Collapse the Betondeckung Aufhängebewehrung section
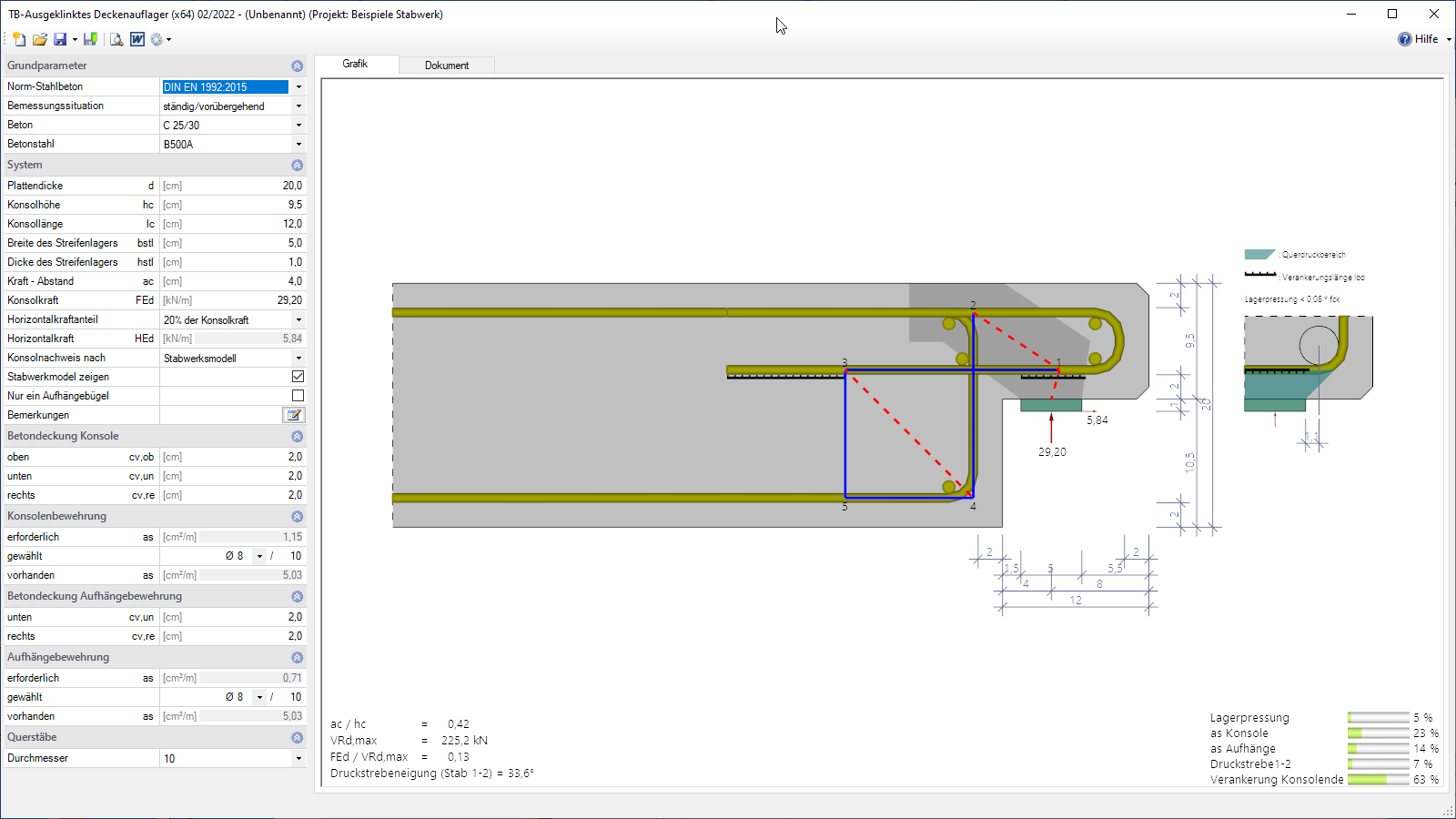 297,597
